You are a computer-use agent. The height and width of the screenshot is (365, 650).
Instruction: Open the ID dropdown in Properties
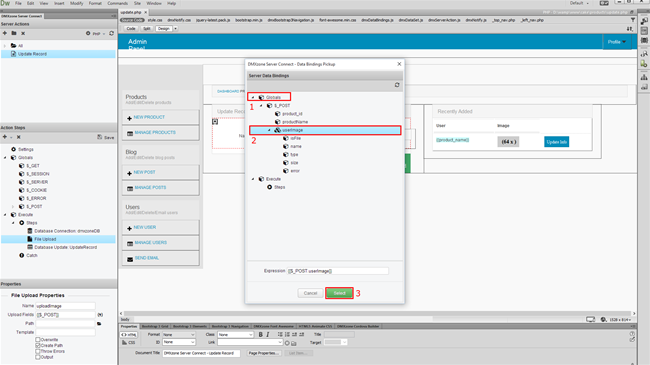click(x=178, y=342)
